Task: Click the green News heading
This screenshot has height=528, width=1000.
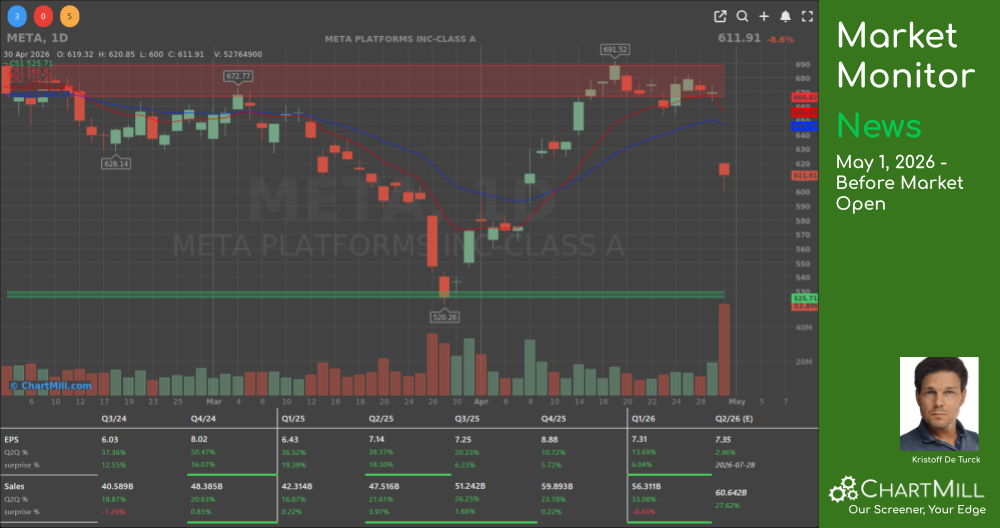Action: pos(879,126)
